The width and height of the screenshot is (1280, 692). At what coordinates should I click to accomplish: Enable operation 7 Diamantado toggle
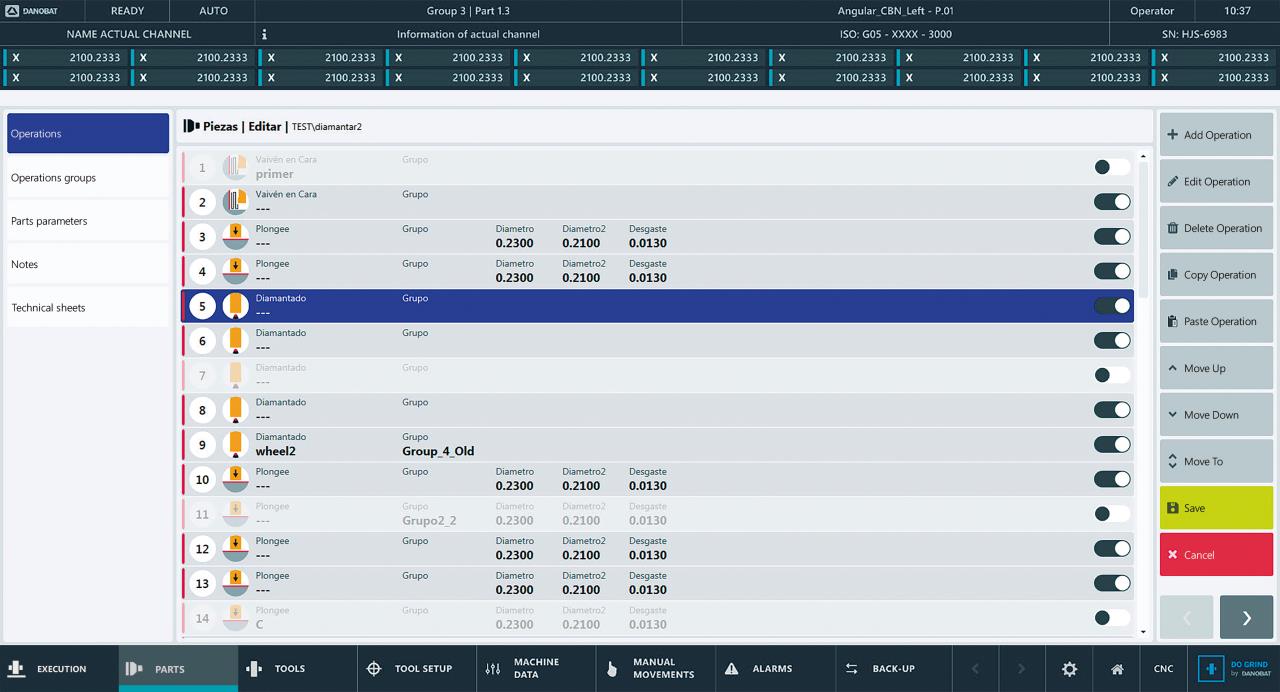(x=1112, y=375)
